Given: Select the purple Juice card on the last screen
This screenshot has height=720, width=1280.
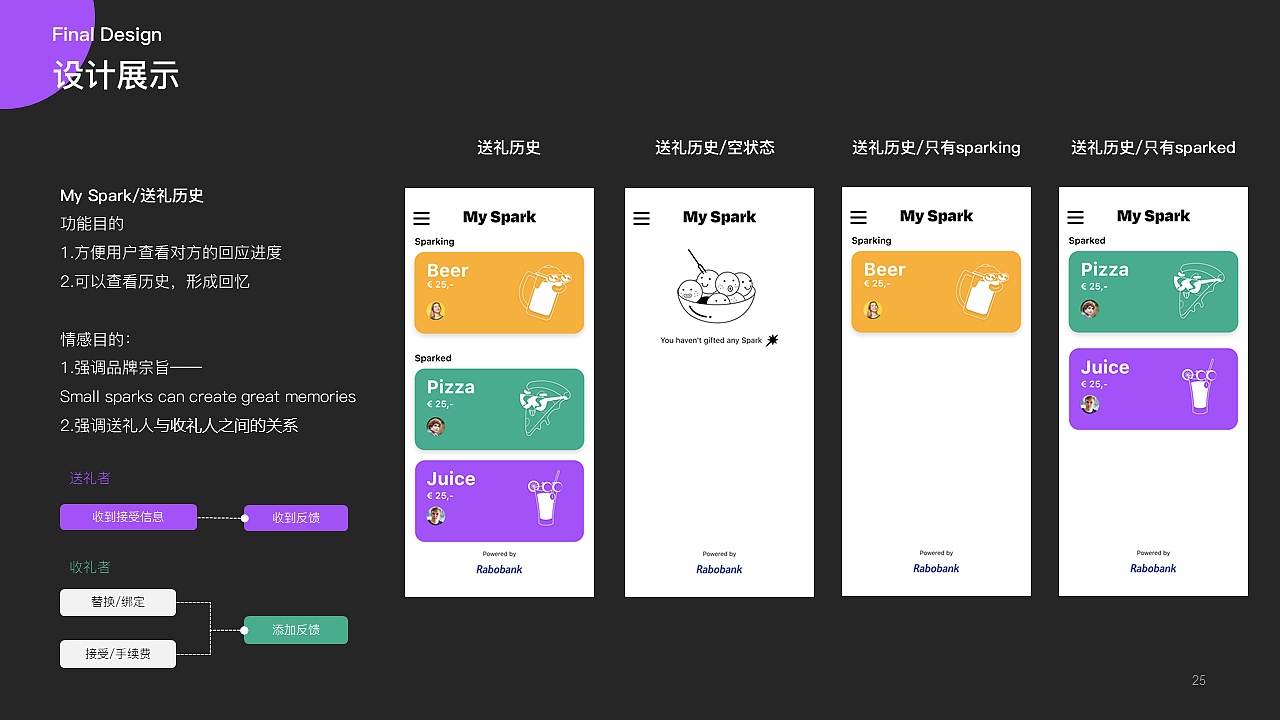Looking at the screenshot, I should click(1153, 388).
